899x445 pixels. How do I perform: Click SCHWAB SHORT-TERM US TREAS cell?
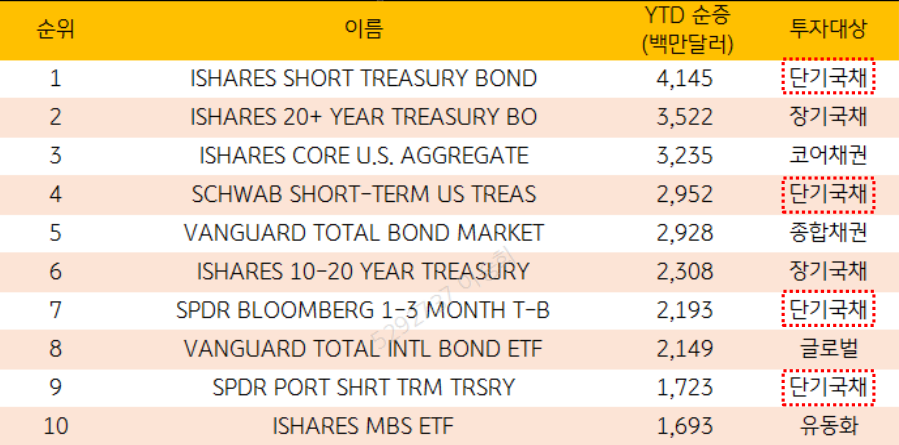(363, 194)
